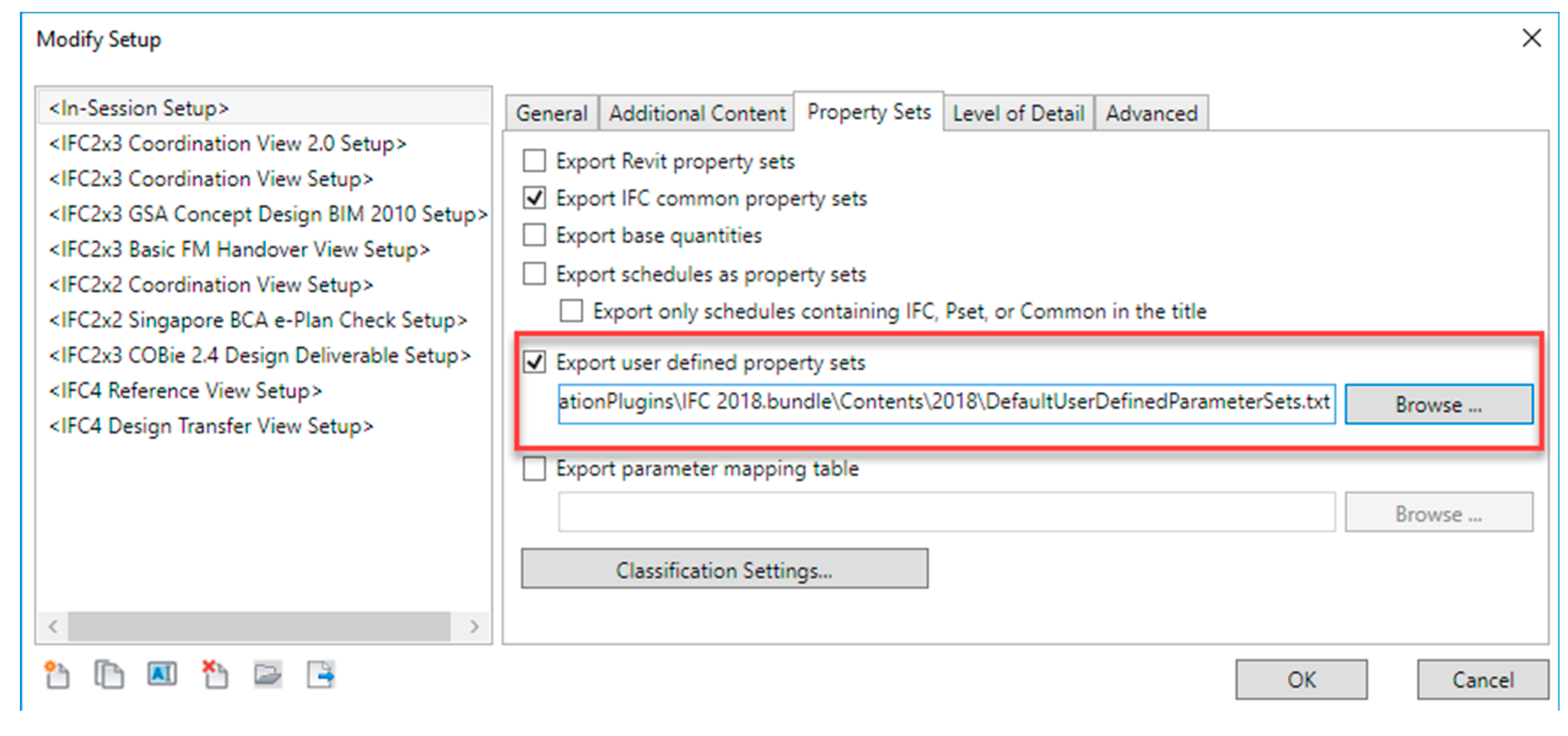Click the create new setup icon
This screenshot has height=736, width=1568.
(57, 675)
